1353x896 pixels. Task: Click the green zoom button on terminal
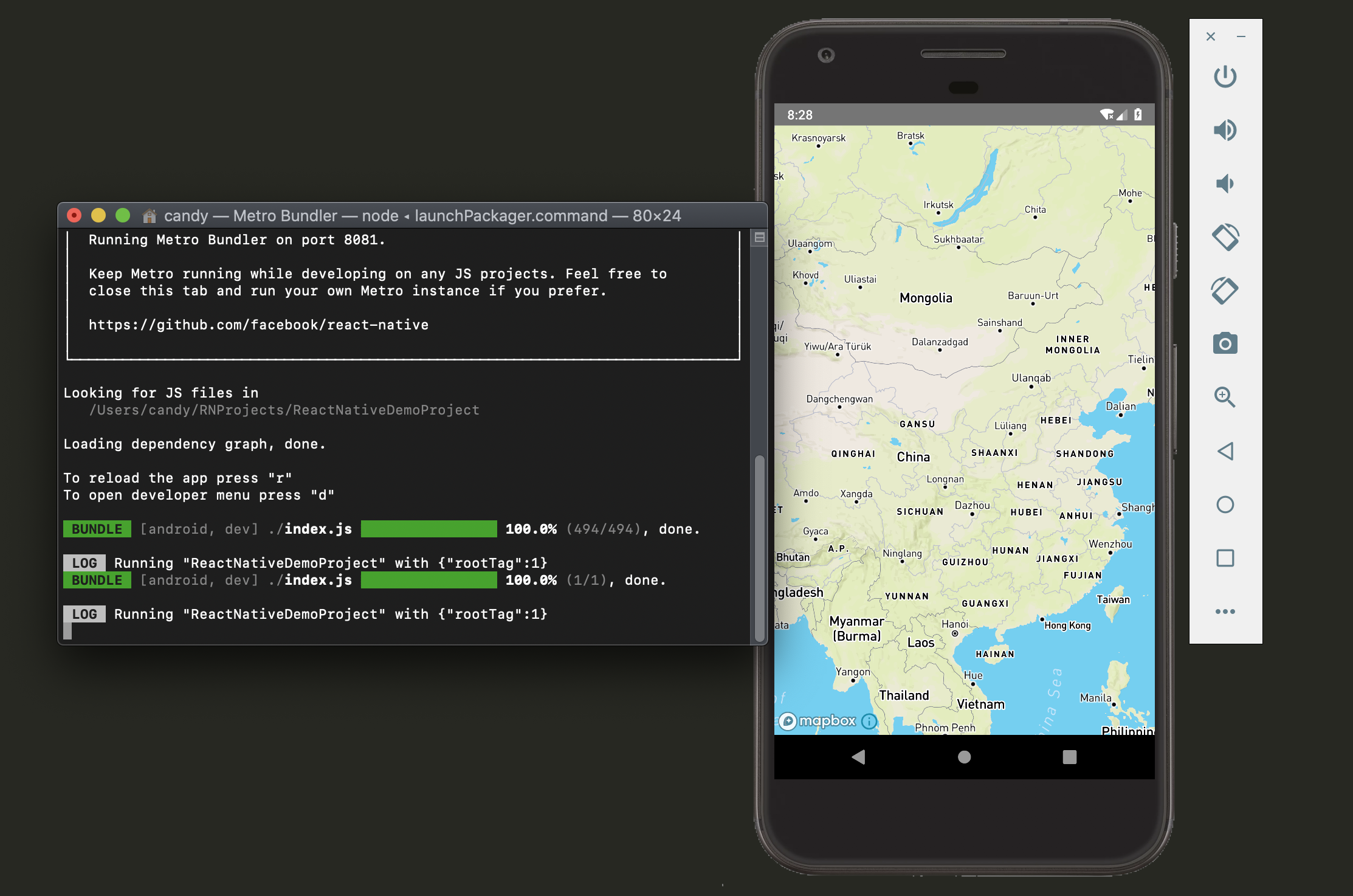123,216
